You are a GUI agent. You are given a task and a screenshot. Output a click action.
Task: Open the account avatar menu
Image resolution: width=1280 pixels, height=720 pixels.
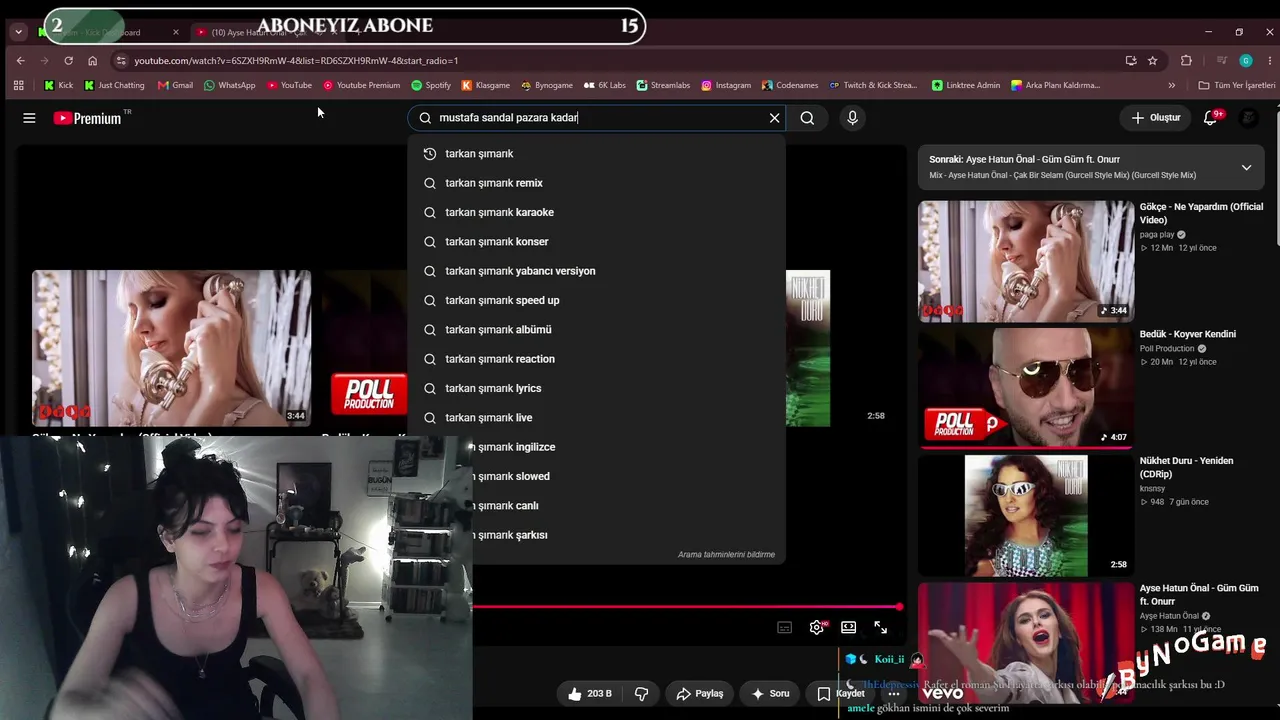pos(1248,118)
